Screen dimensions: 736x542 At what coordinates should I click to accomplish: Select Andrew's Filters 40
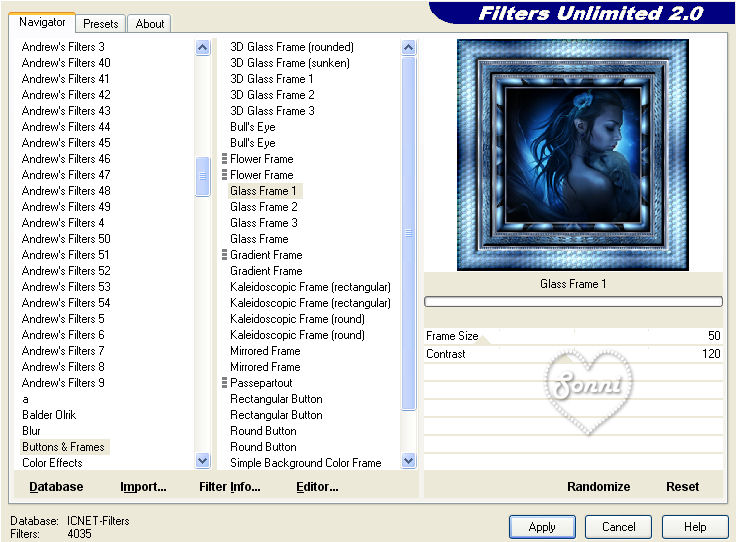pyautogui.click(x=66, y=63)
